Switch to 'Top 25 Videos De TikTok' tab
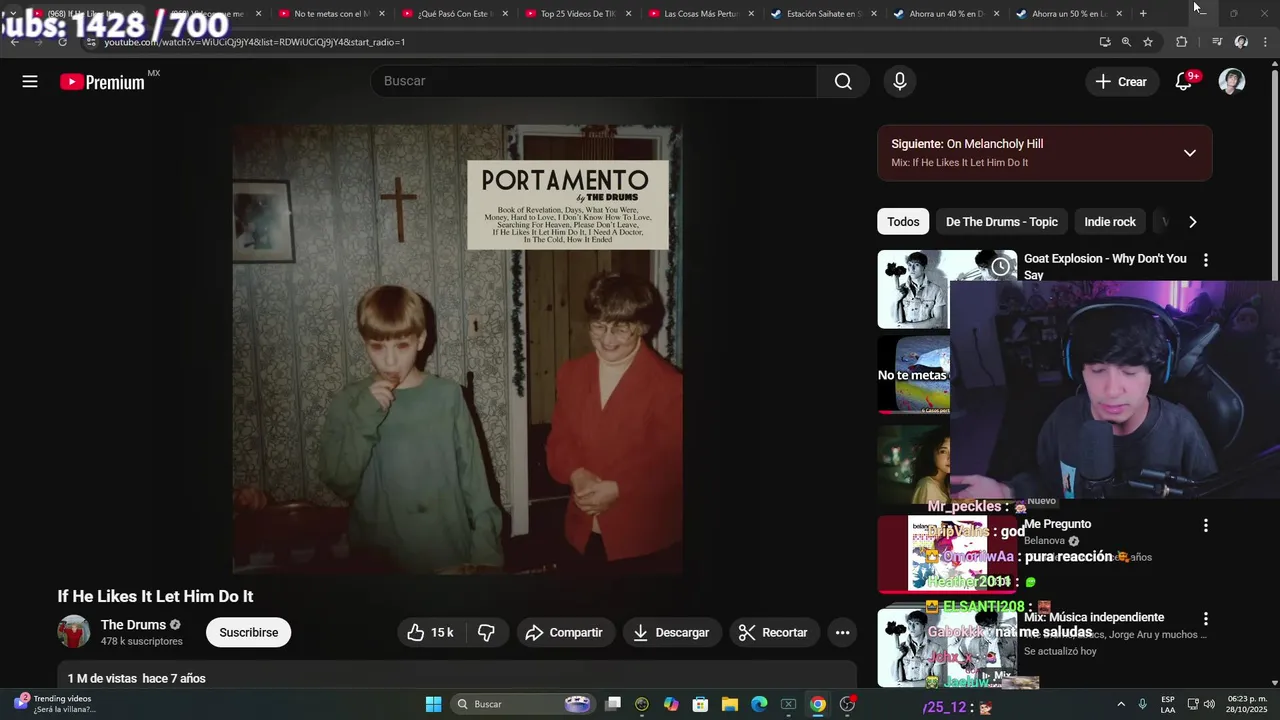Screen dimensions: 1280x720 [x=578, y=13]
